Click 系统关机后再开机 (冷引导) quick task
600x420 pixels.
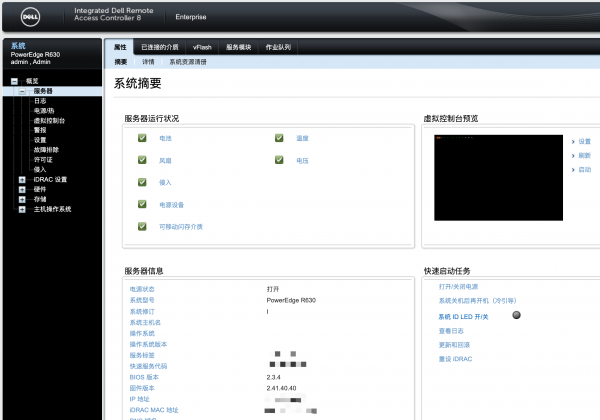click(x=478, y=301)
